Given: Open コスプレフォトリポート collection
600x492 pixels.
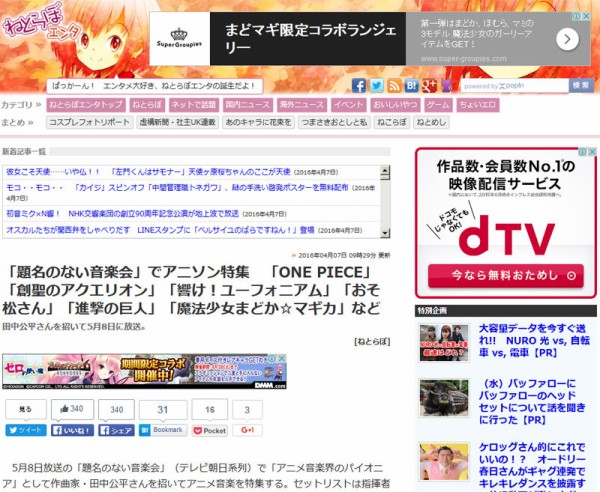Looking at the screenshot, I should [90, 122].
